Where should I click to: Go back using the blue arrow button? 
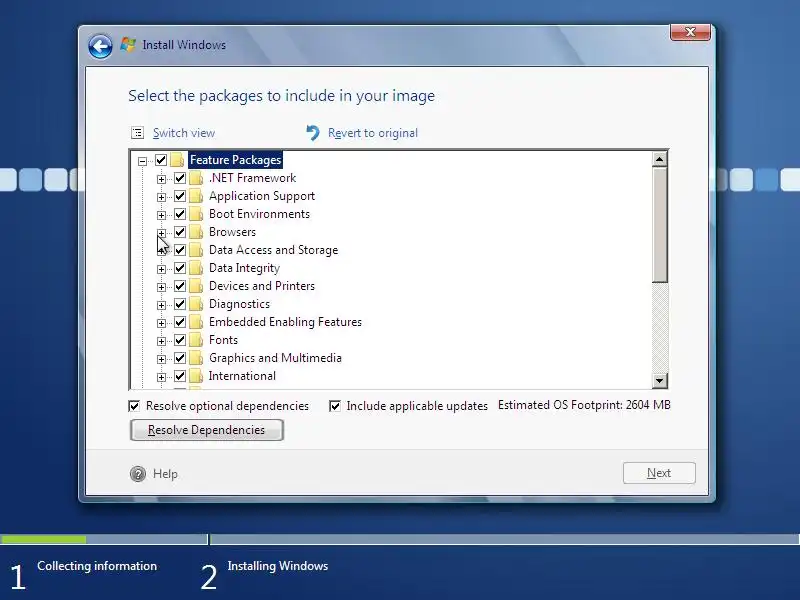click(x=100, y=47)
